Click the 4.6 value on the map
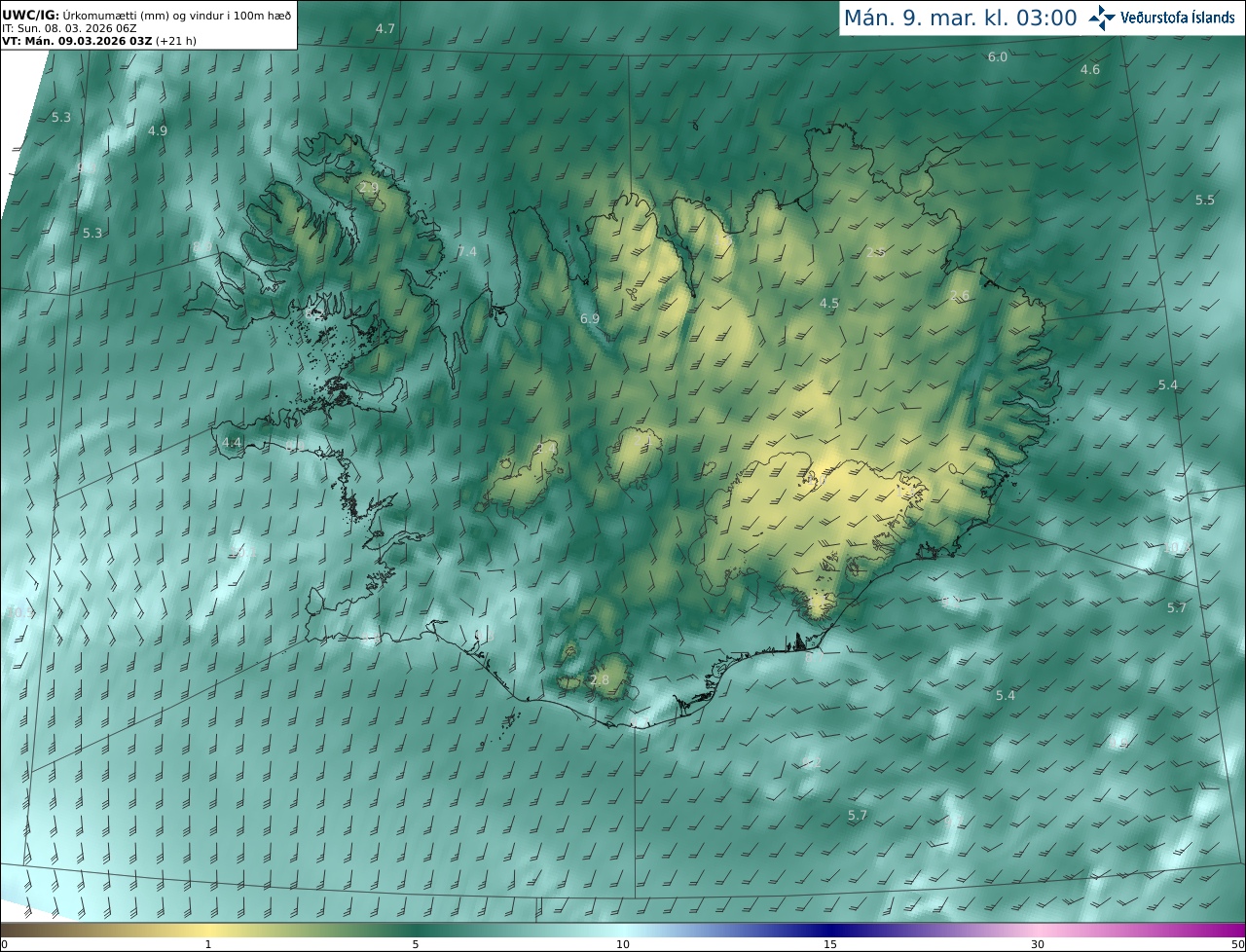Image resolution: width=1246 pixels, height=952 pixels. pos(1090,70)
